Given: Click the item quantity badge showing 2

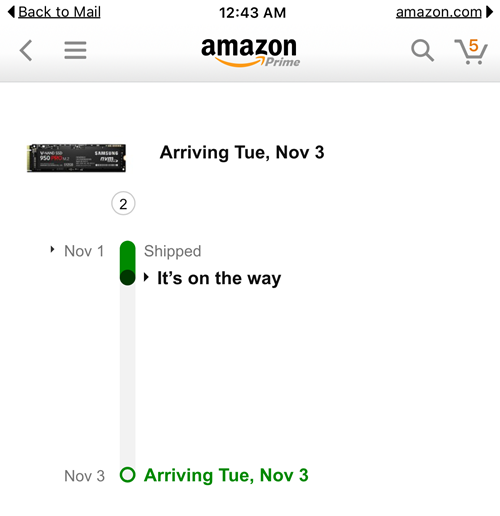Looking at the screenshot, I should 123,203.
